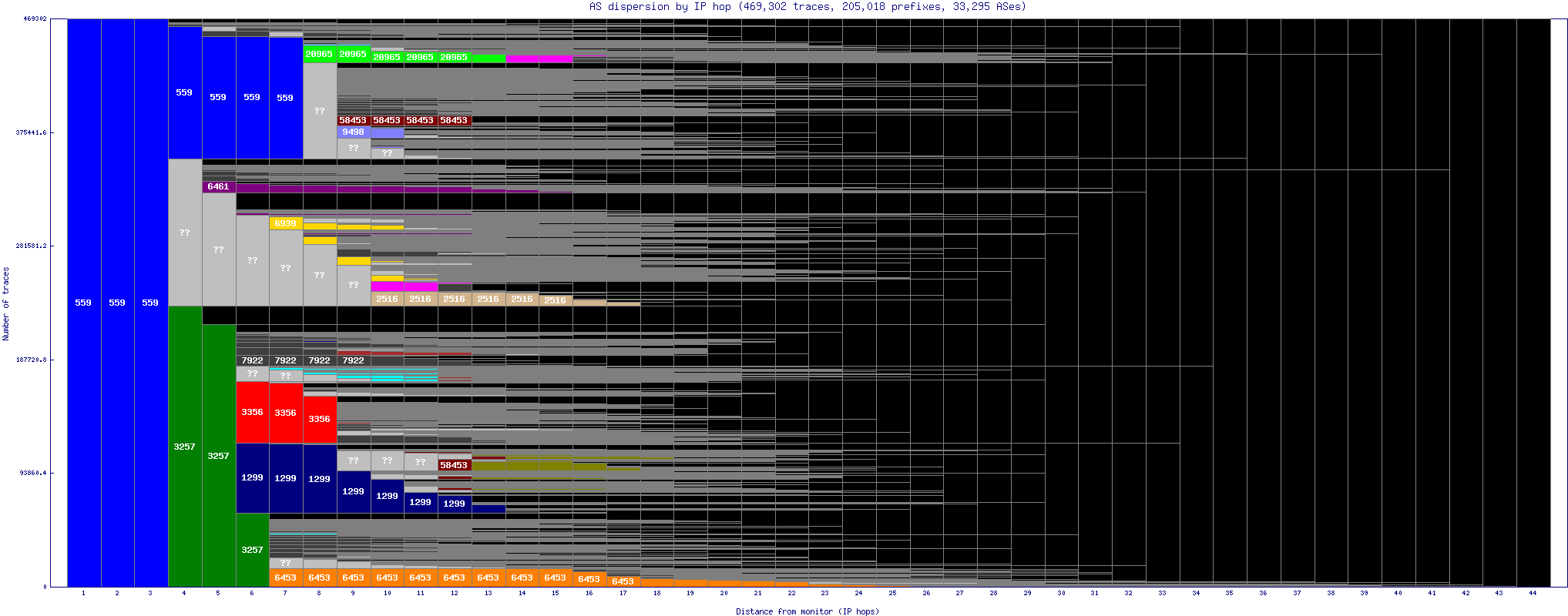Click the green 20965 label at hop 8

pos(319,54)
